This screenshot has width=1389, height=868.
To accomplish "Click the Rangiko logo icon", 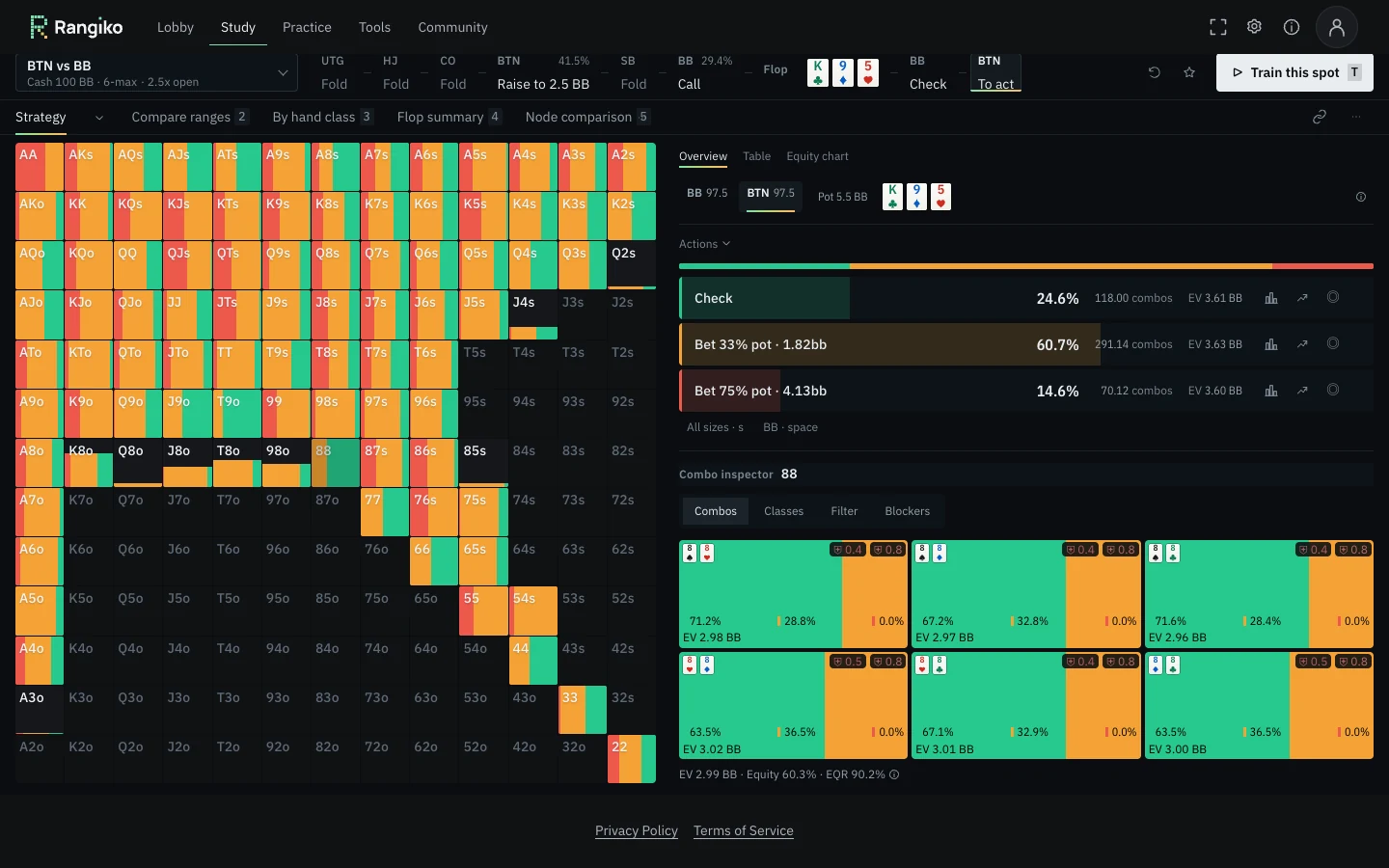I will [39, 27].
